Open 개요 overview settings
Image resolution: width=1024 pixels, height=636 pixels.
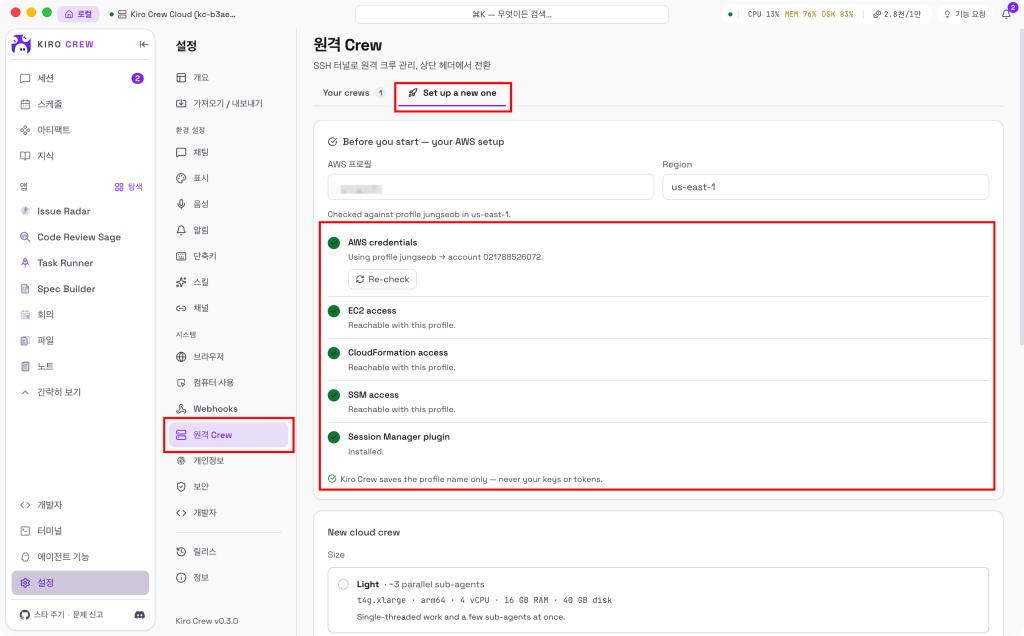click(x=228, y=78)
